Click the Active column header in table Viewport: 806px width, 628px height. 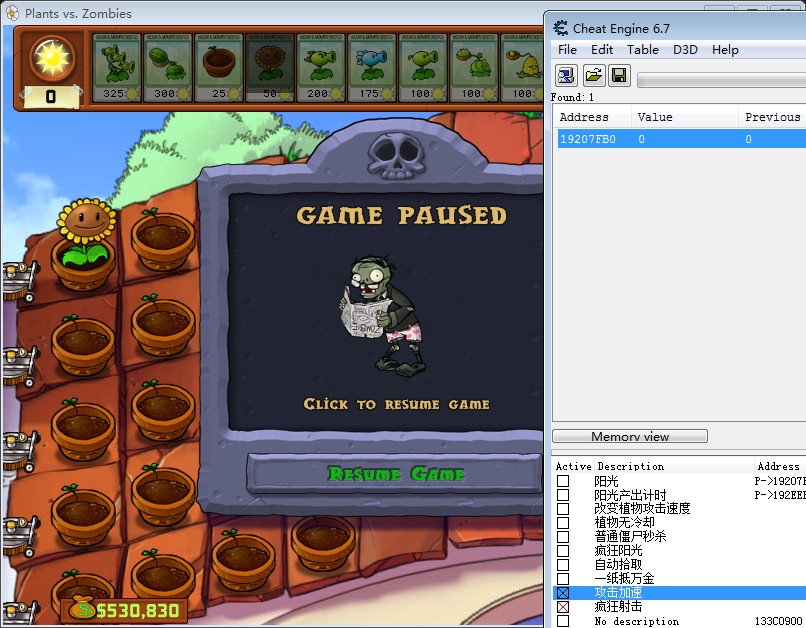coord(573,467)
